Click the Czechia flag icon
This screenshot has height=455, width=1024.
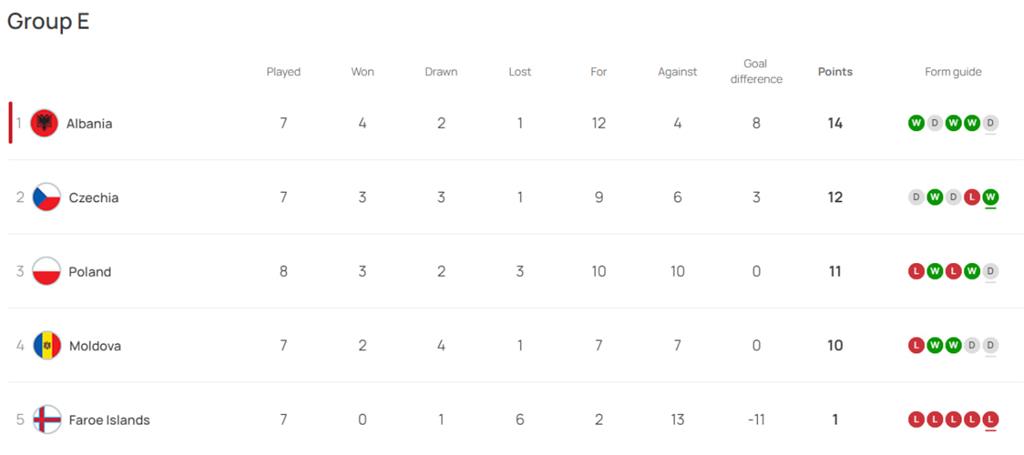[46, 198]
